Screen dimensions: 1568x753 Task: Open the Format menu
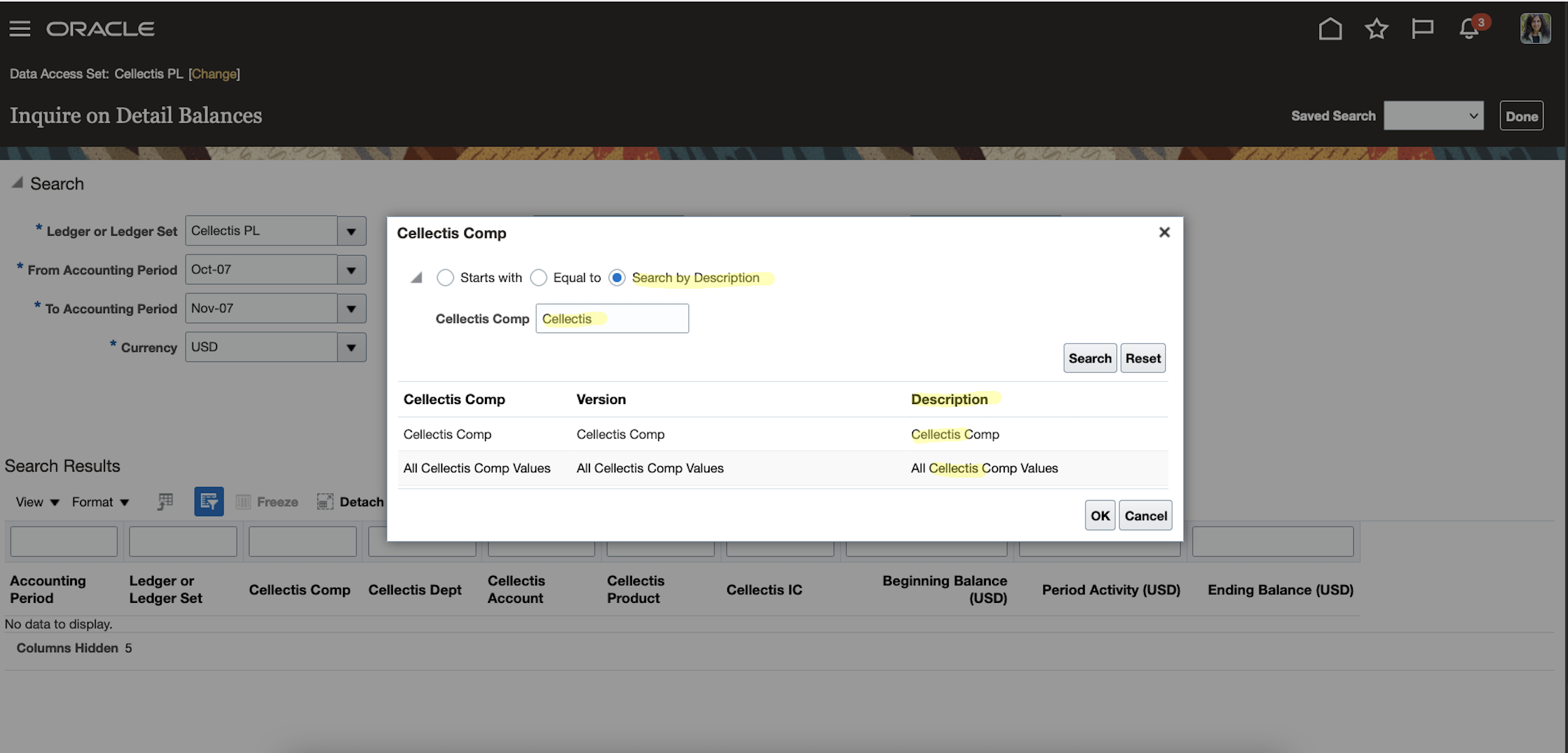(x=100, y=502)
